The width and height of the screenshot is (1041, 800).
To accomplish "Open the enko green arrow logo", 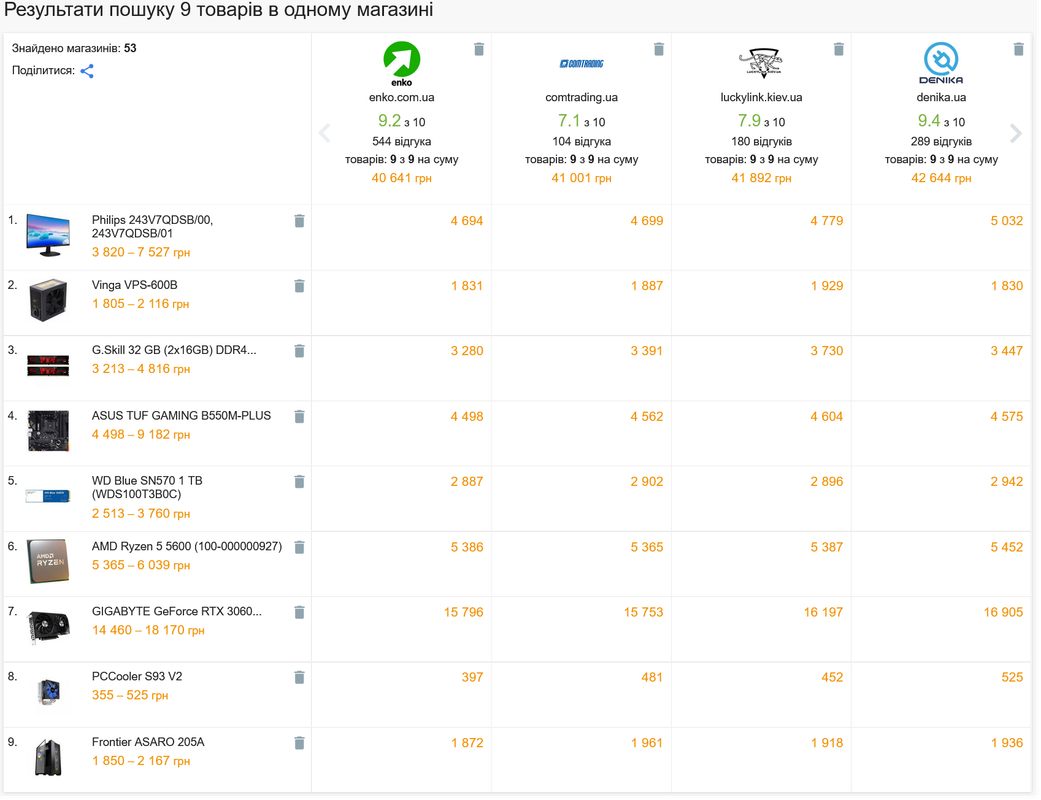I will pos(402,64).
